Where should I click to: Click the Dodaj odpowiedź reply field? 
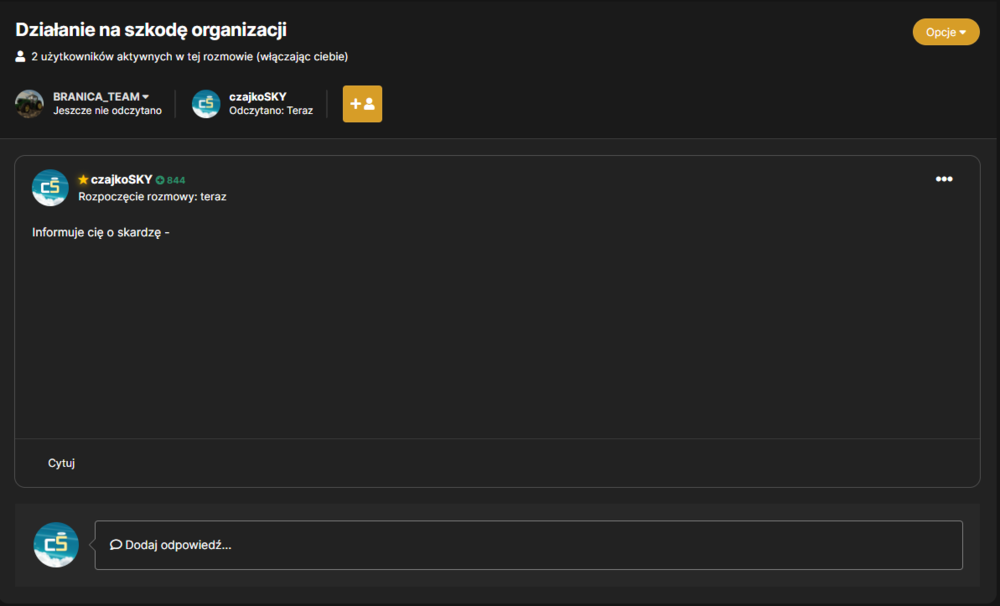529,545
